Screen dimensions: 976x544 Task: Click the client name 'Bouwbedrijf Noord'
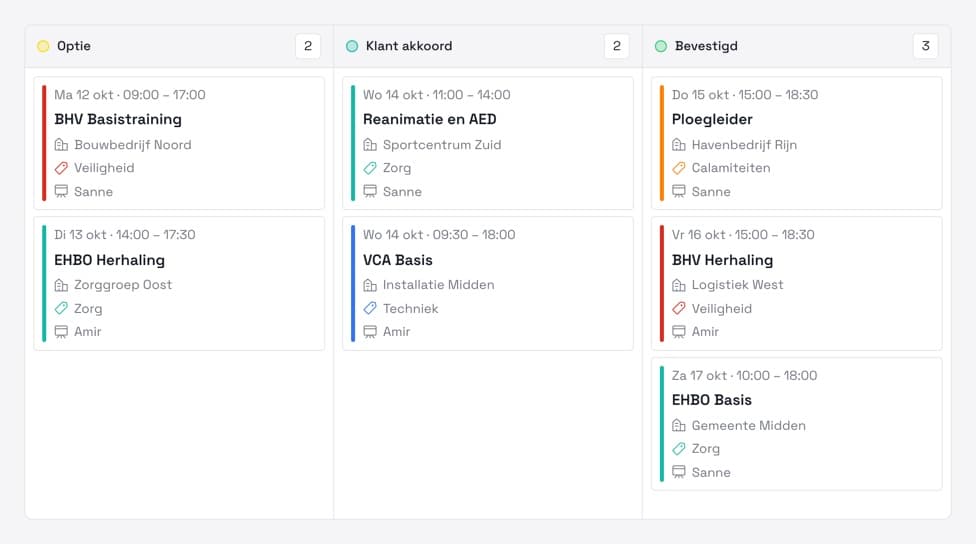click(x=133, y=145)
